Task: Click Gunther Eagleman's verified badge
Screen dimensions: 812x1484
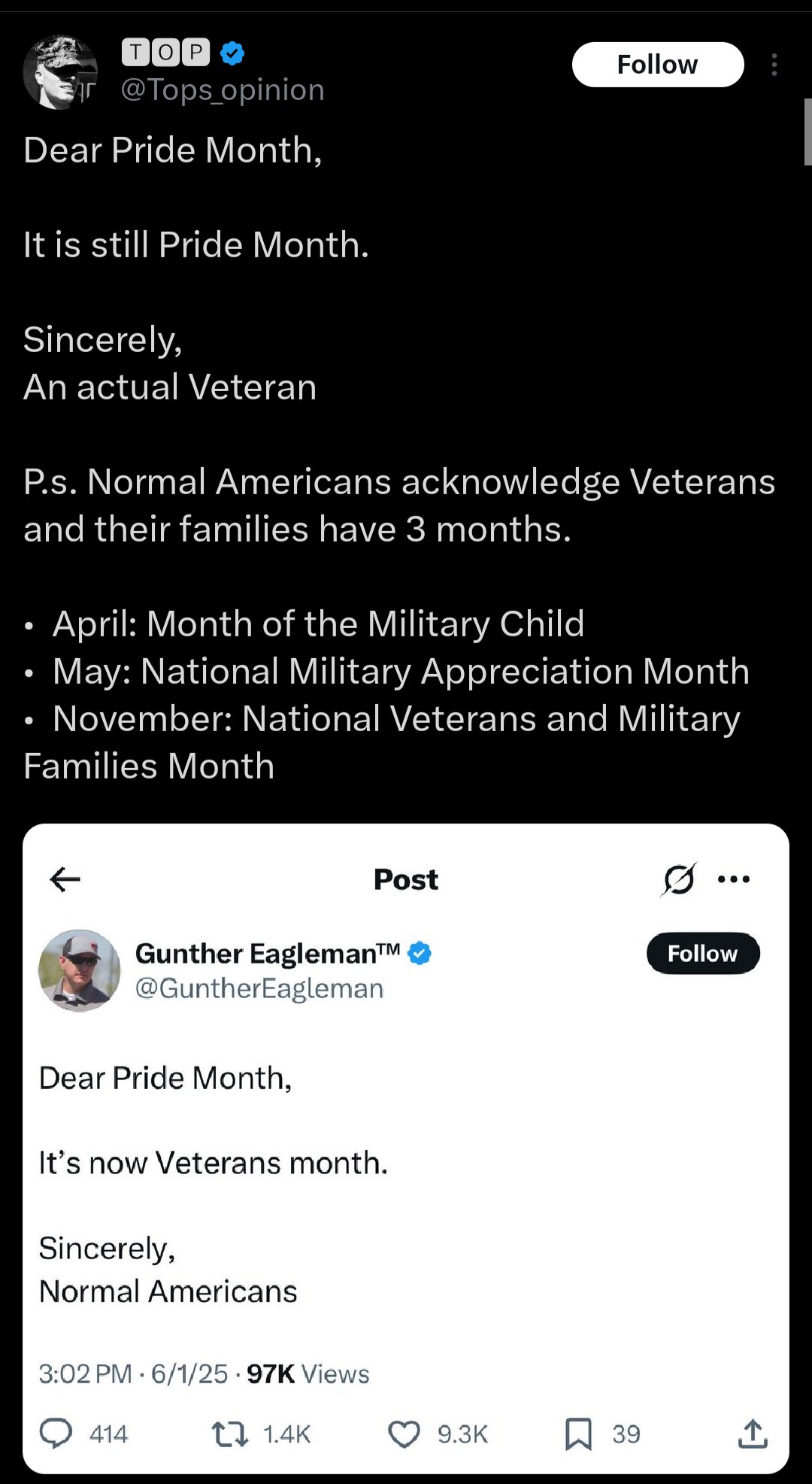Action: click(x=420, y=954)
